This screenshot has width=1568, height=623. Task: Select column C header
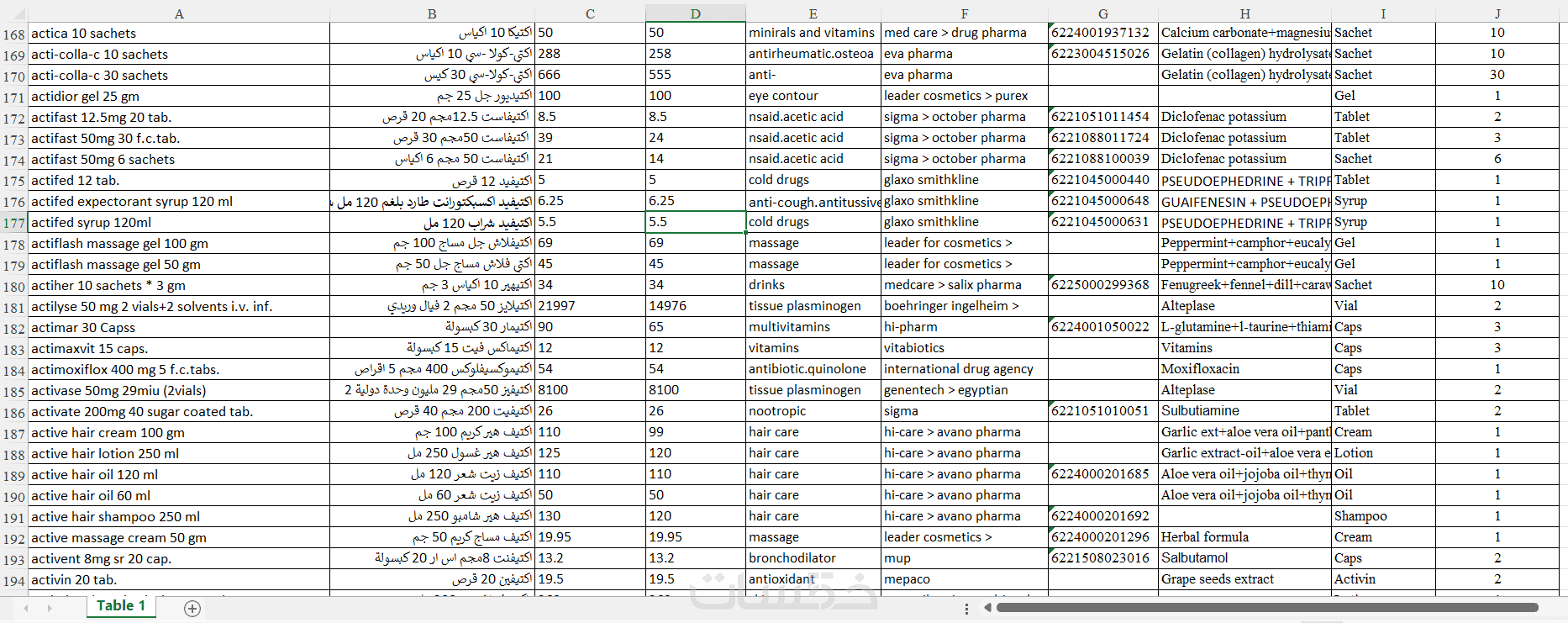coord(590,13)
